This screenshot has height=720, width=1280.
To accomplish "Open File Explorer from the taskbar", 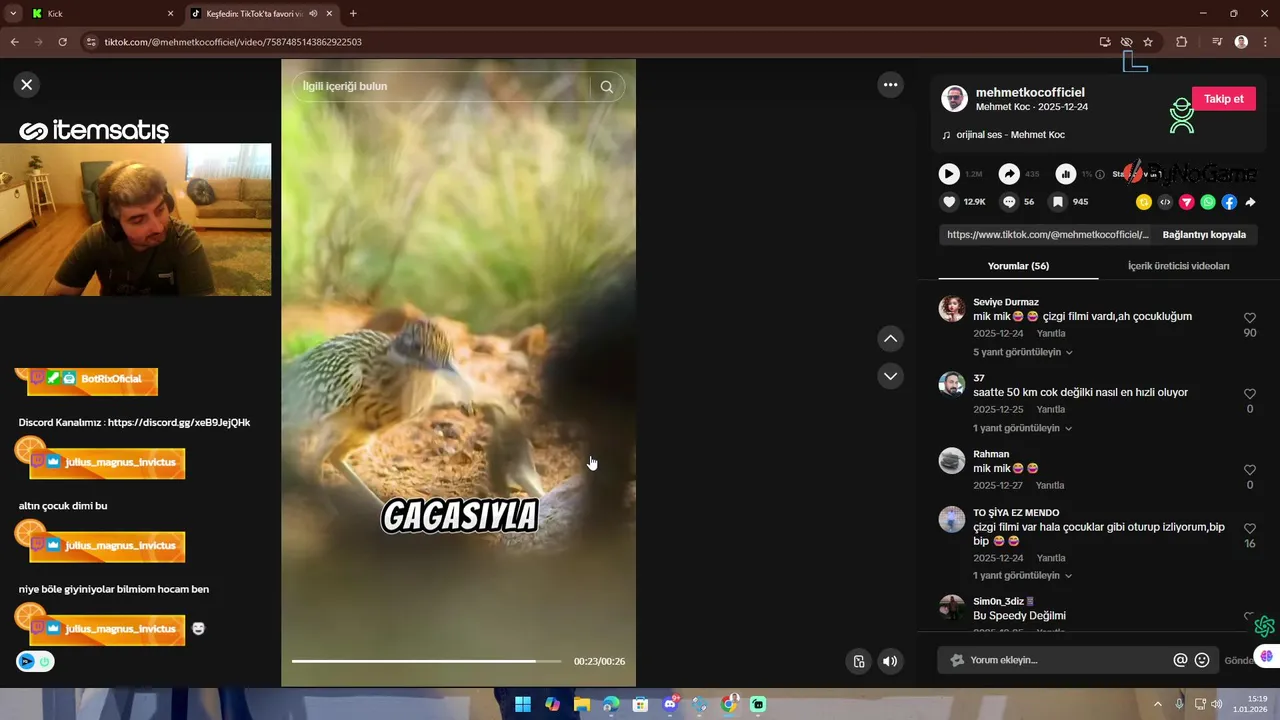I will coord(582,704).
